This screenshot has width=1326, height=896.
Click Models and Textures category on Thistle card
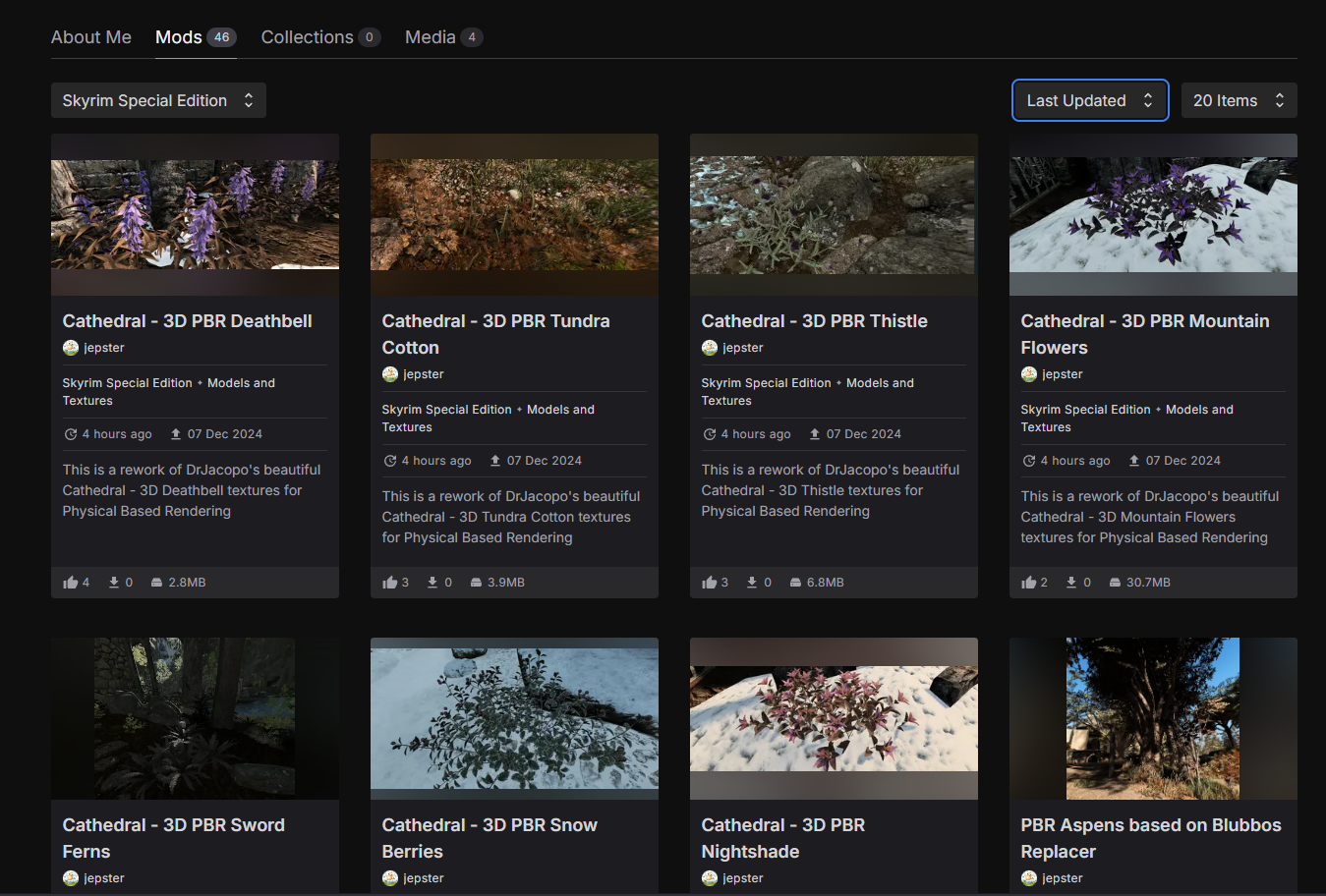tap(880, 383)
